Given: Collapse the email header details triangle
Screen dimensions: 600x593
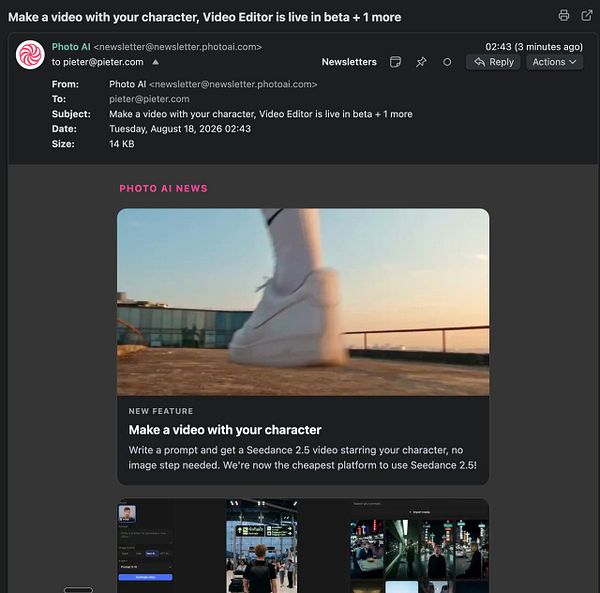Looking at the screenshot, I should [x=155, y=62].
